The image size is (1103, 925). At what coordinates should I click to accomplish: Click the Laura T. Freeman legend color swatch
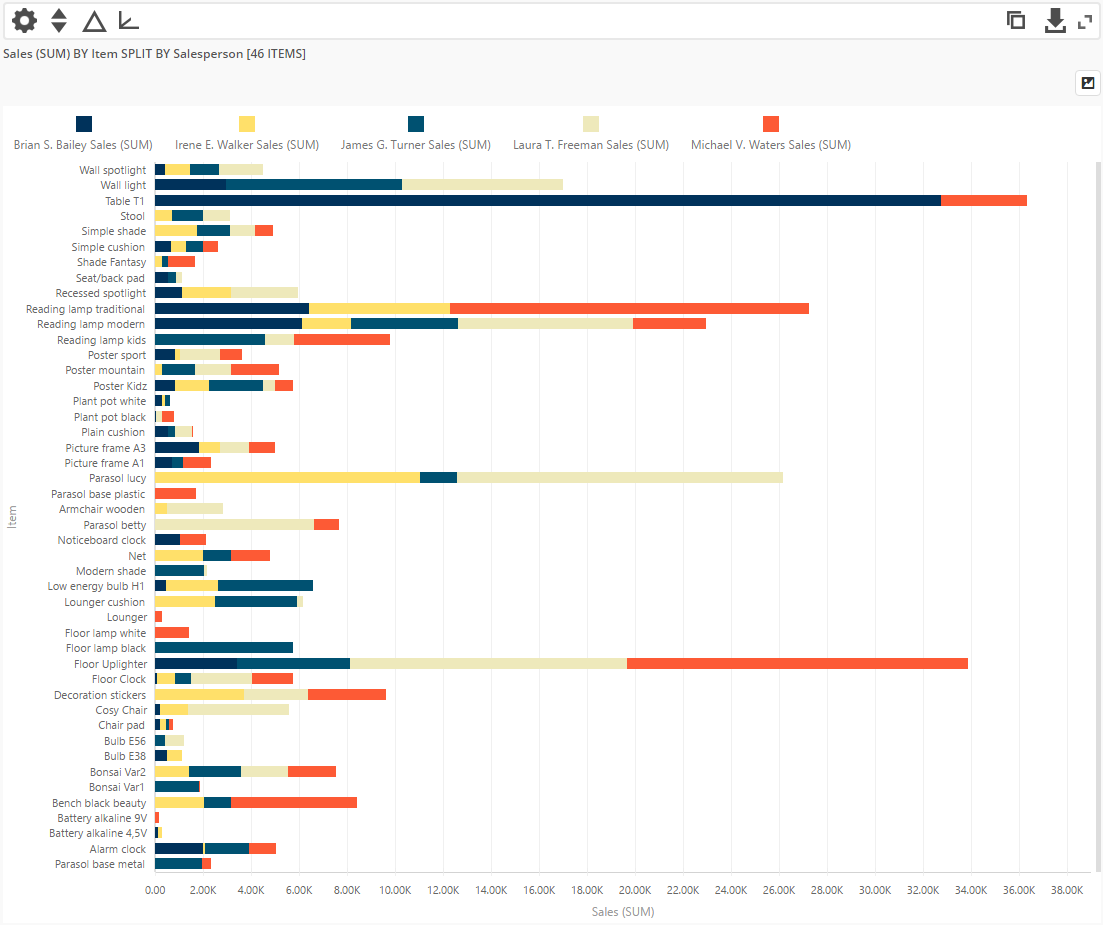point(590,124)
